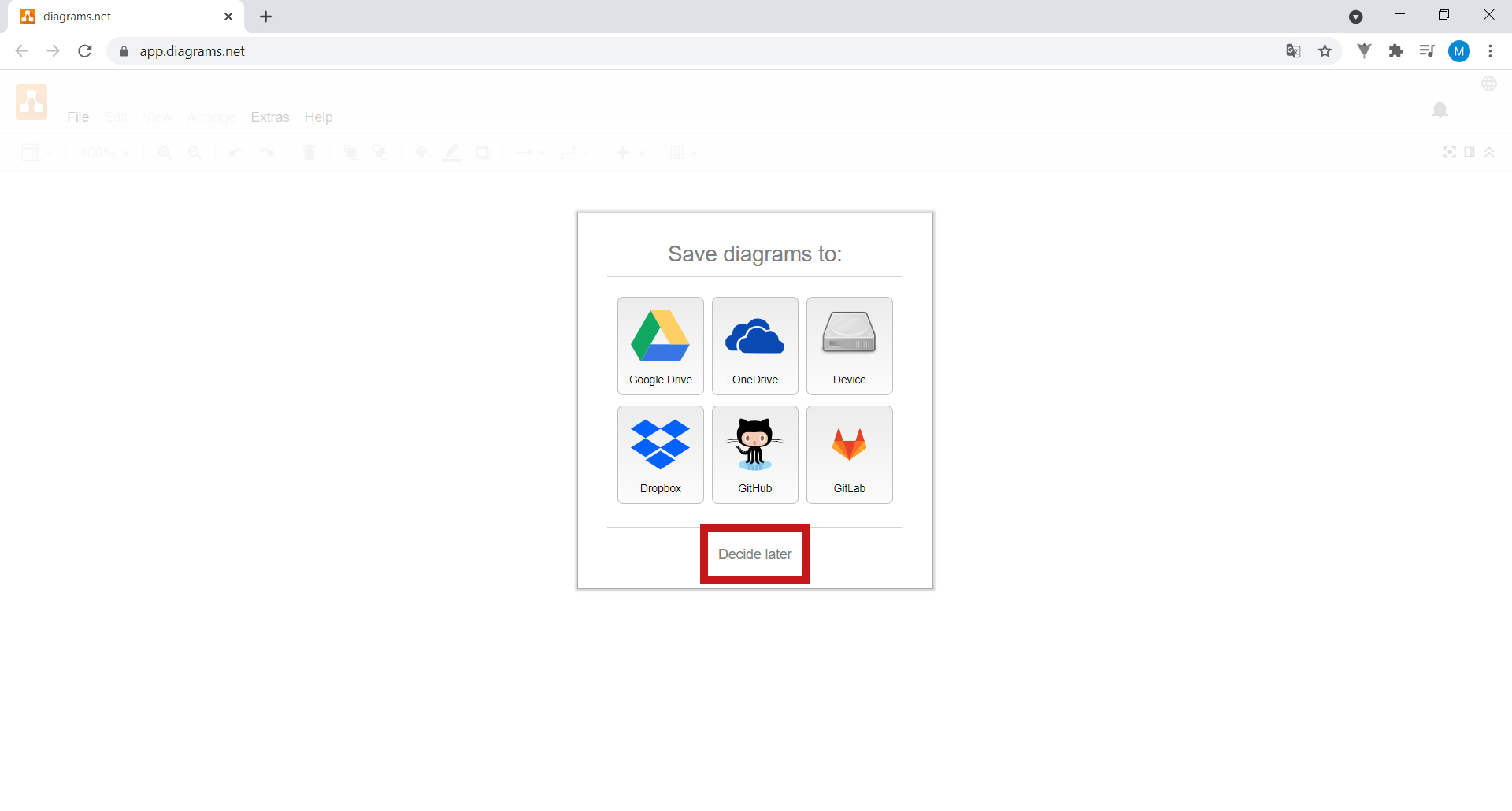Viewport: 1512px width, 811px height.
Task: Click the zoom out magnifier
Action: point(195,153)
